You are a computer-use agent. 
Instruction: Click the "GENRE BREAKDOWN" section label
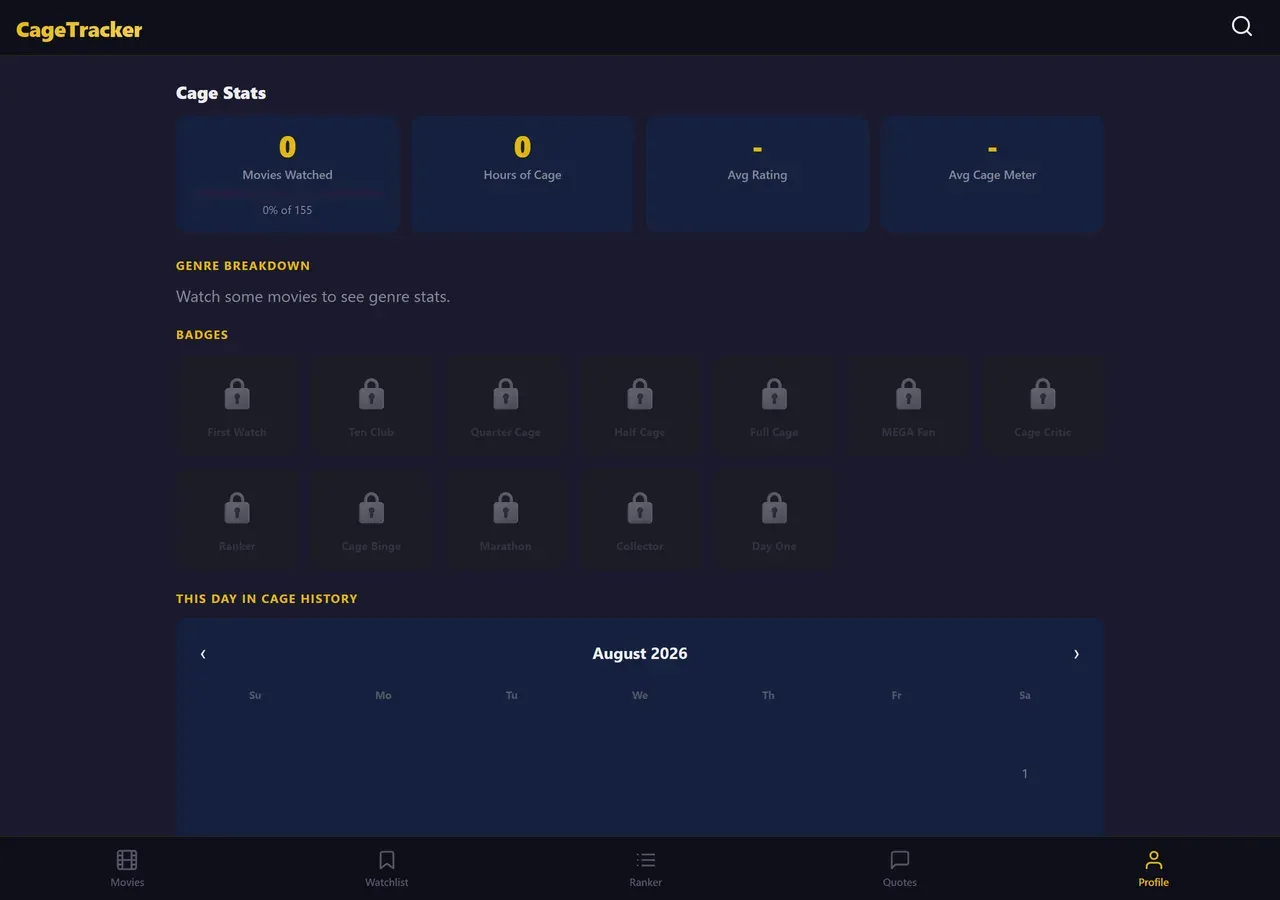[x=243, y=266]
